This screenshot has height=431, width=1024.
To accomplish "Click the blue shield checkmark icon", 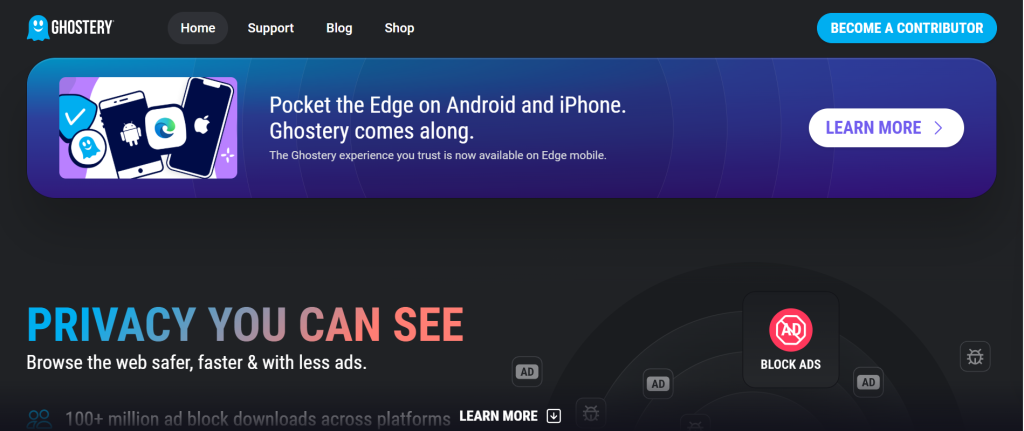I will [74, 117].
